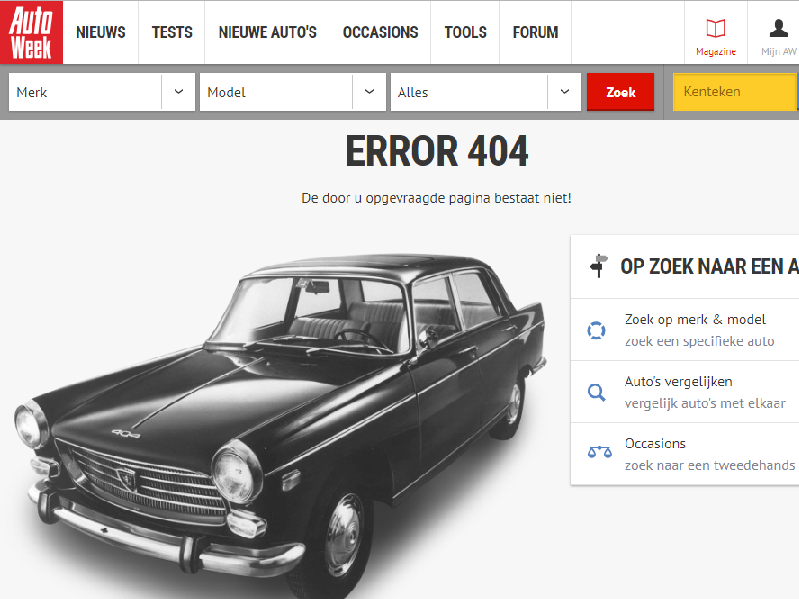Select the Model combo box field
This screenshot has height=599, width=799.
click(293, 92)
